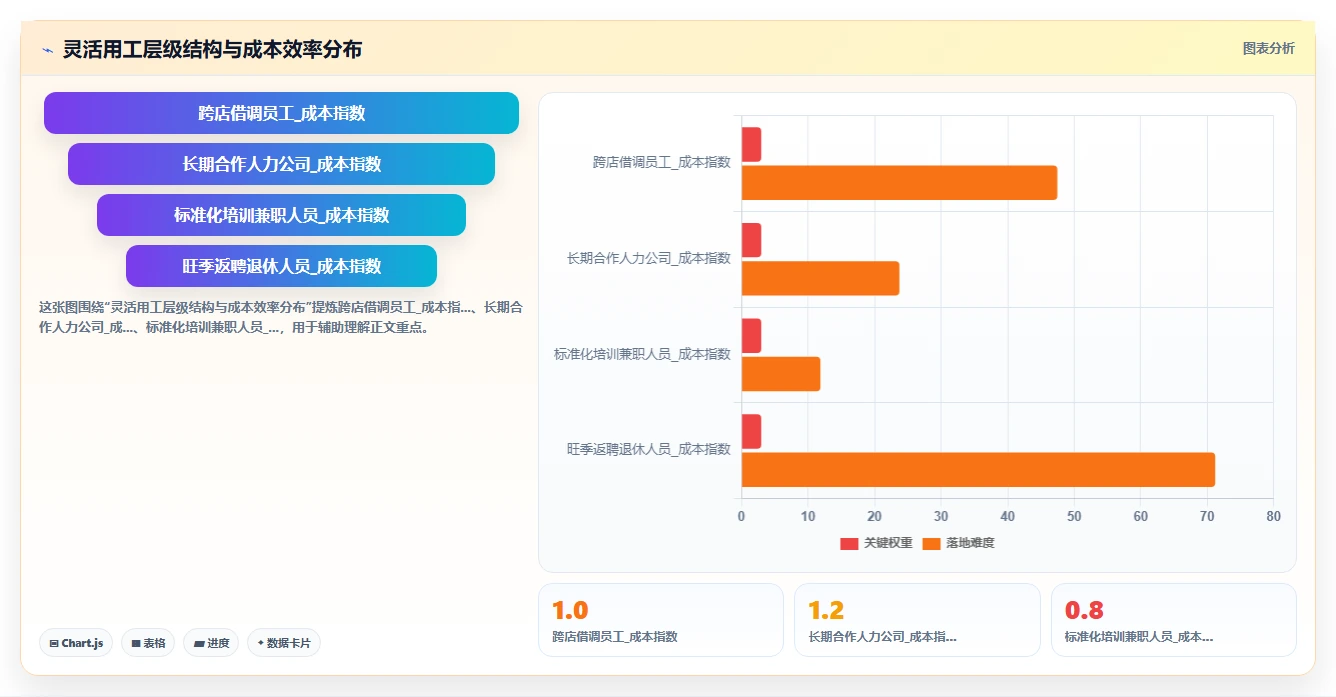The height and width of the screenshot is (697, 1336).
Task: Select the 跨店借调员工_成本指数 funnel layer
Action: pyautogui.click(x=281, y=113)
